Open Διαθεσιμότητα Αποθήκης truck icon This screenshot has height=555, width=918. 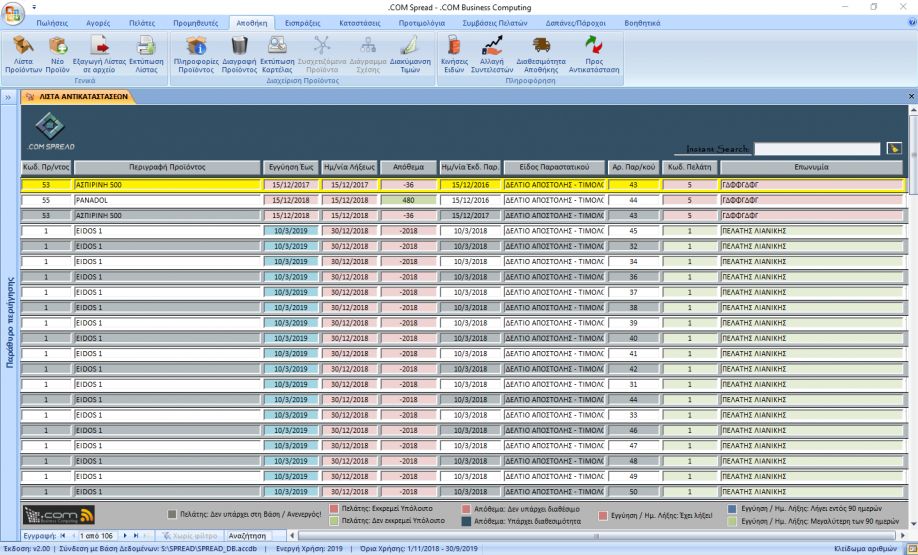(541, 54)
